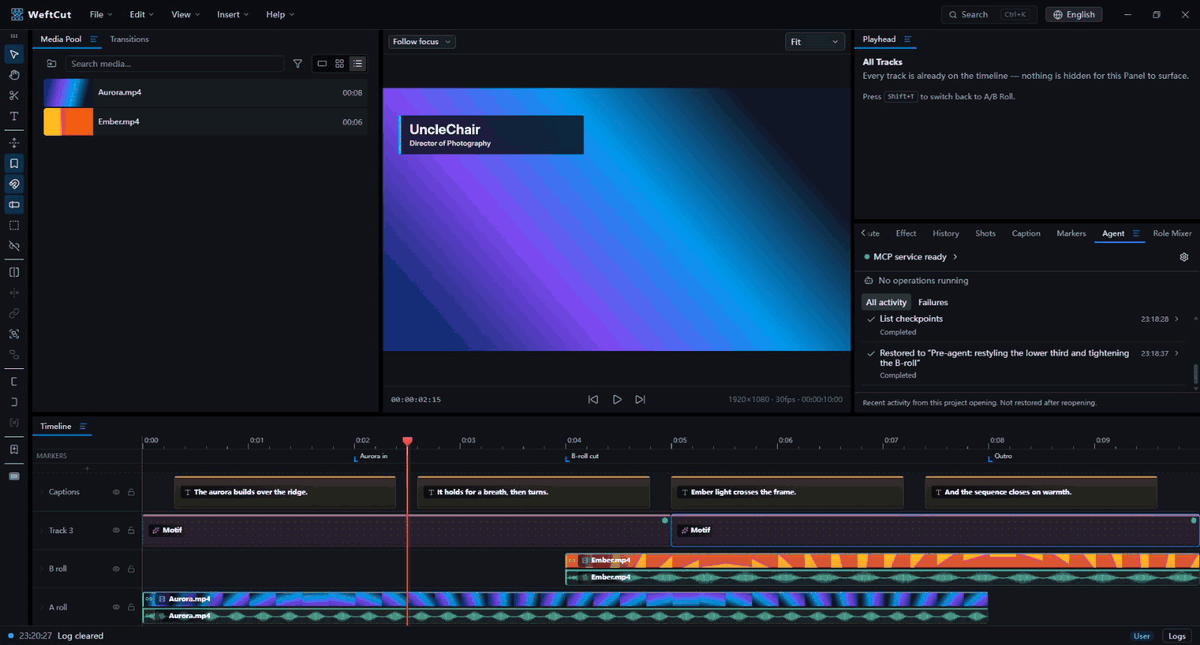This screenshot has height=645, width=1200.
Task: Hide Track 3 with its eye icon
Action: pos(116,530)
